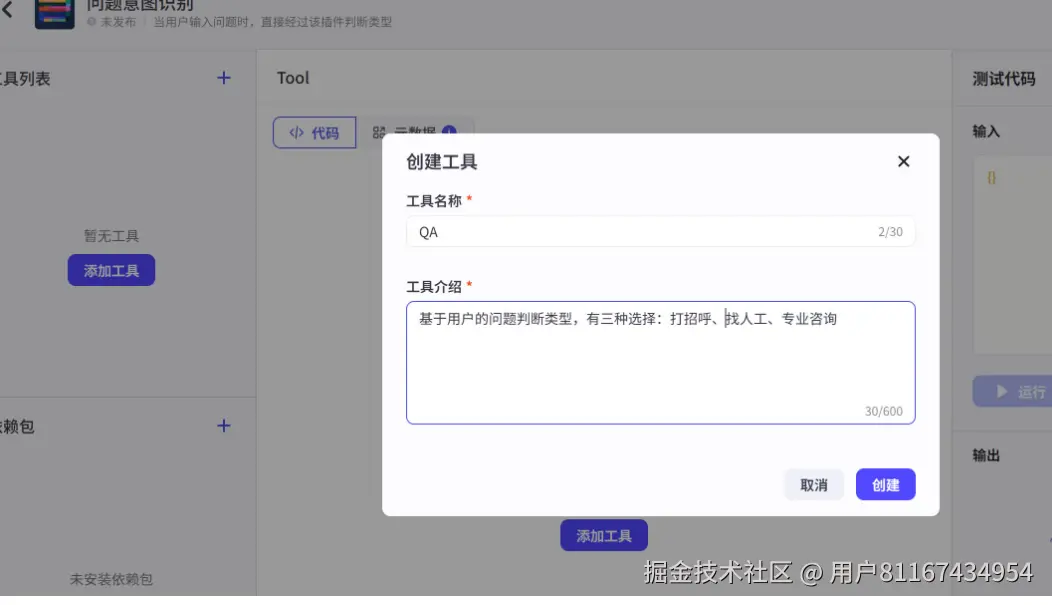Click the 运行 run button
The image size is (1052, 605).
[x=1014, y=391]
